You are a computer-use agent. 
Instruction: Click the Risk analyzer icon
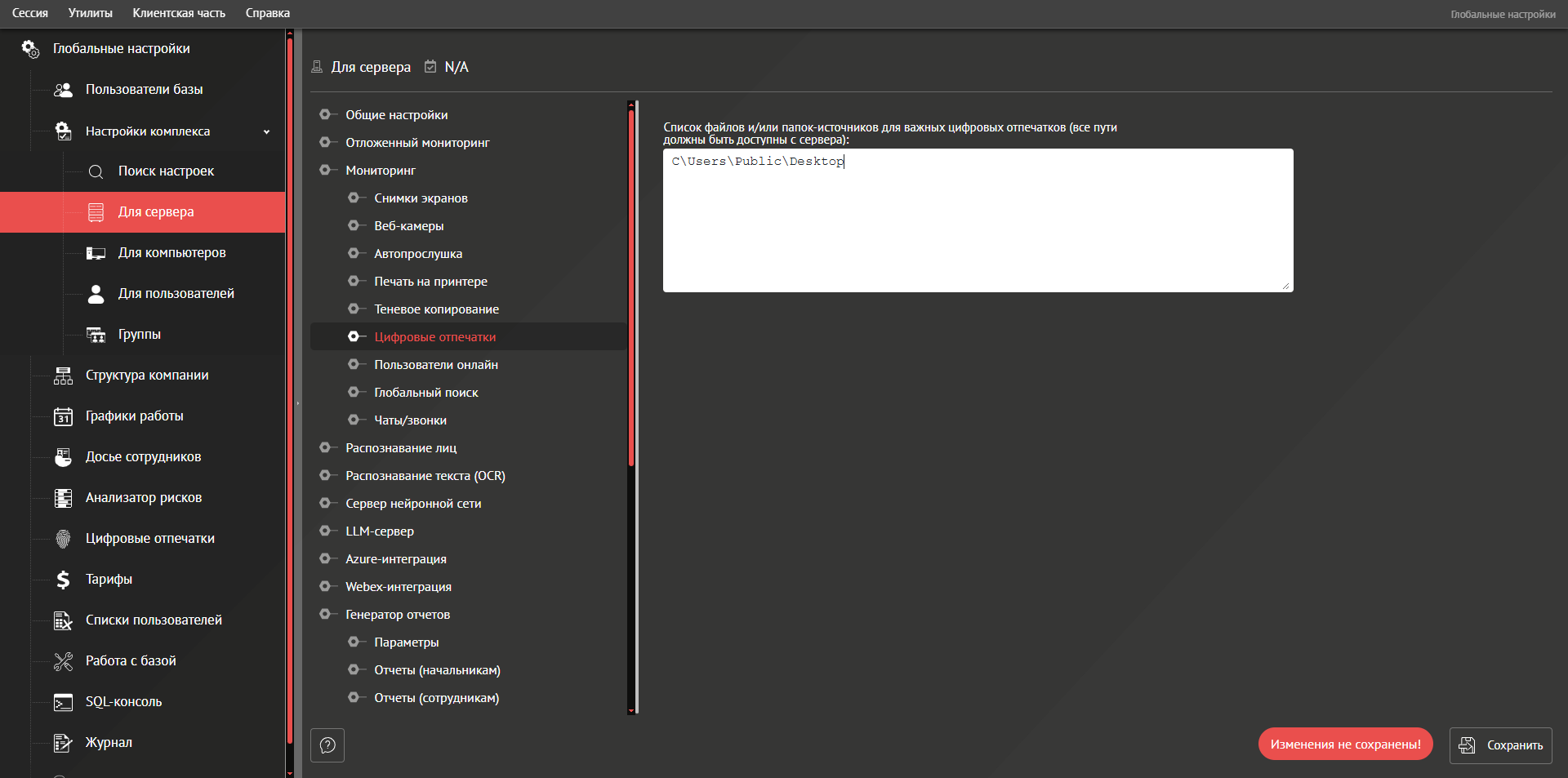pyautogui.click(x=63, y=498)
